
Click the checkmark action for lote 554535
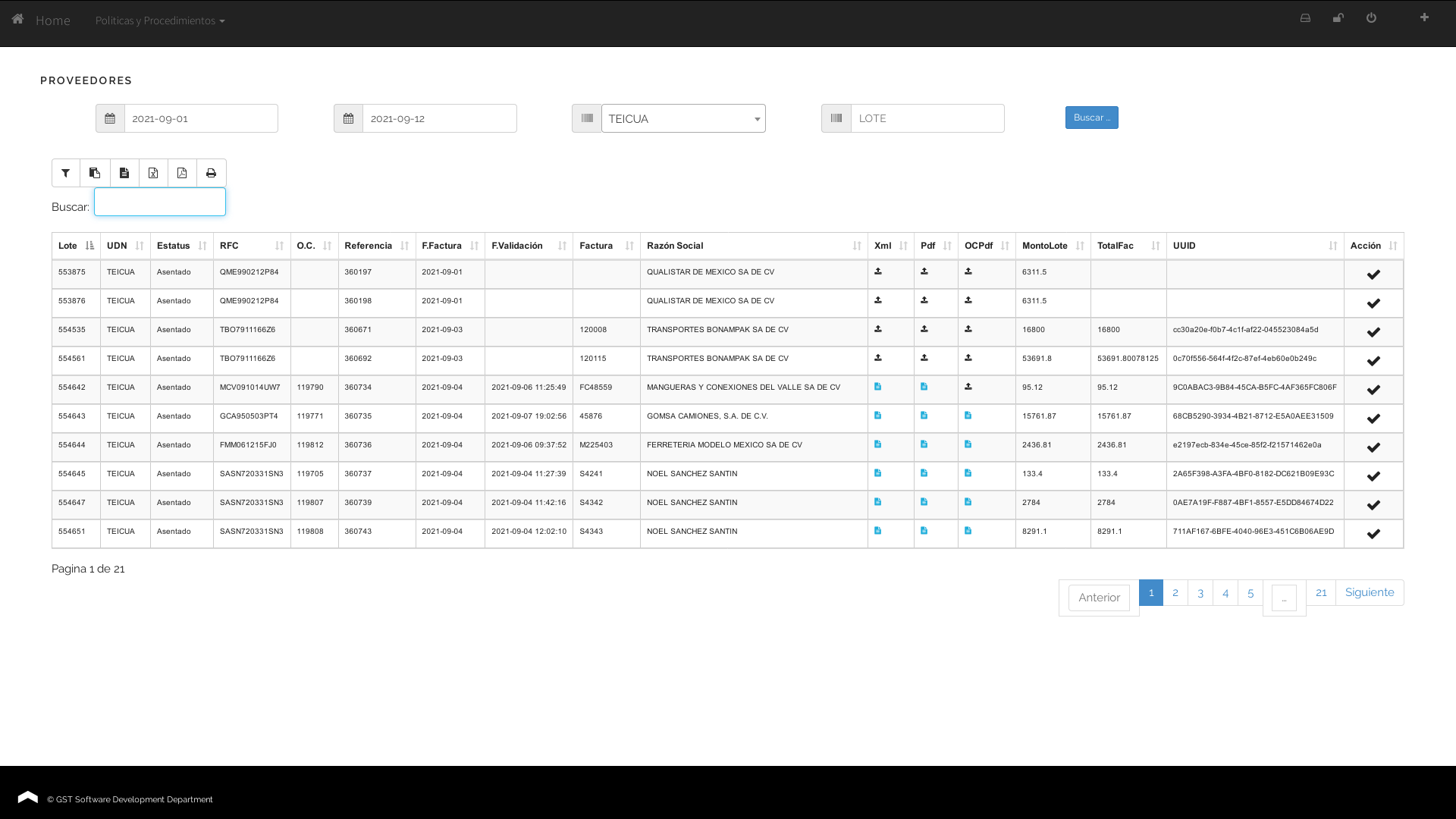(1373, 332)
